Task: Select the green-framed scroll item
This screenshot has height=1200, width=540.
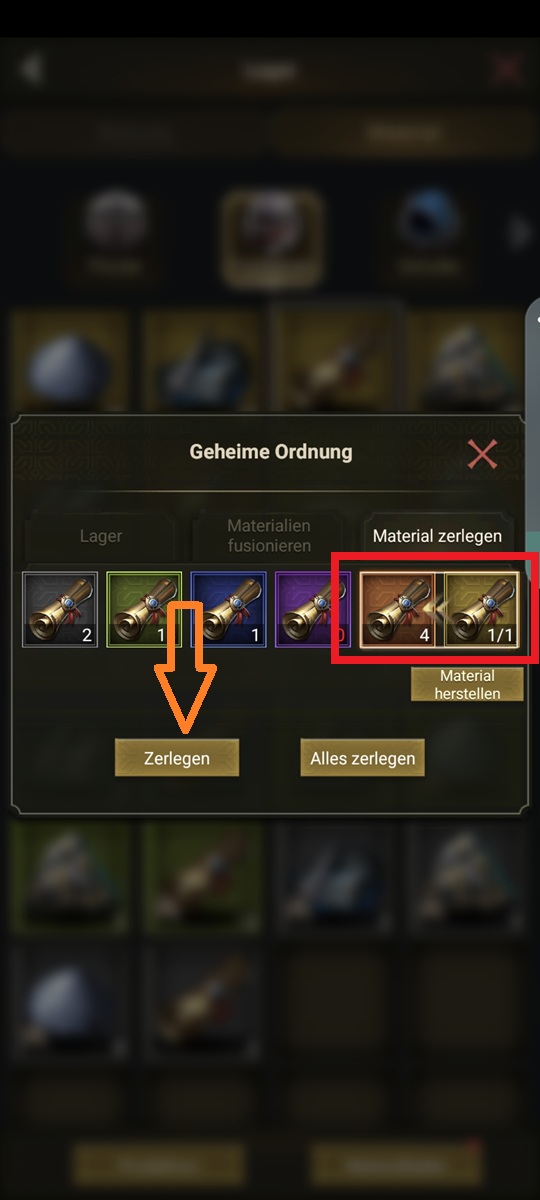Action: [145, 609]
